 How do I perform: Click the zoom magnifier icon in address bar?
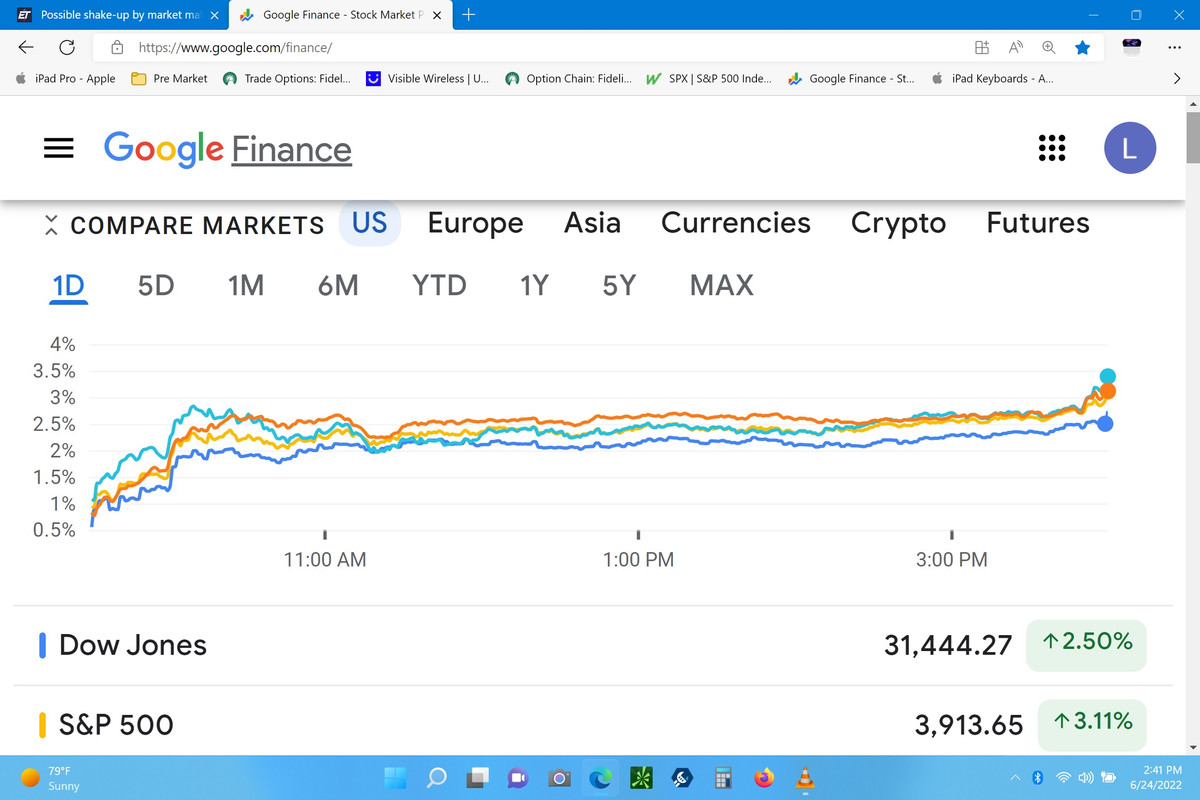click(x=1049, y=47)
